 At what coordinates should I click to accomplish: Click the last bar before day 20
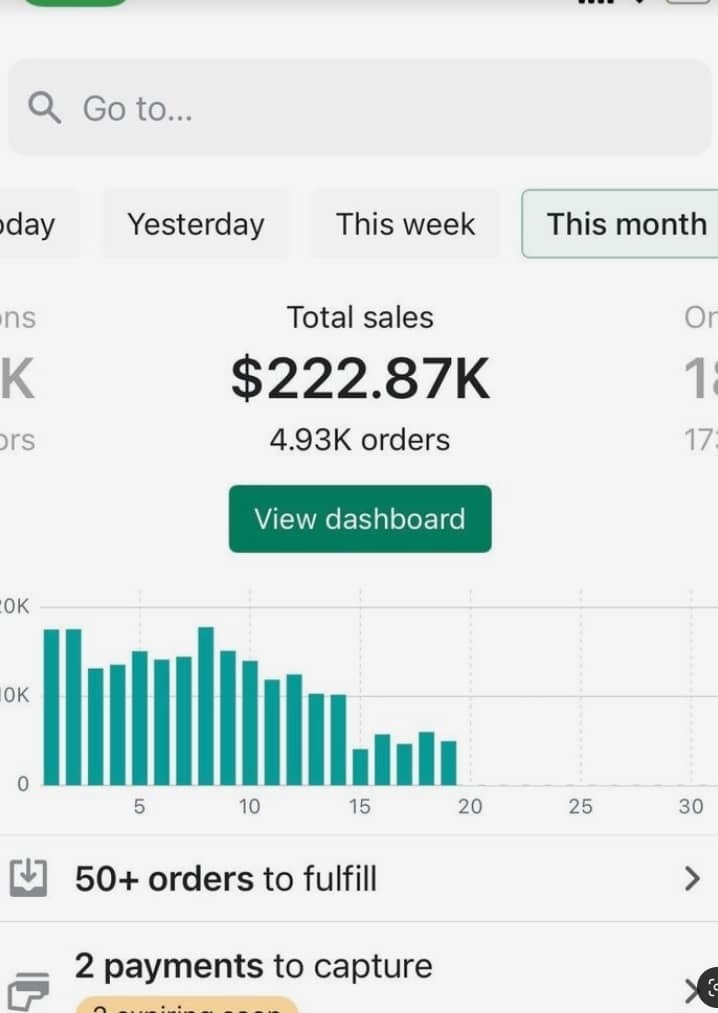click(449, 763)
